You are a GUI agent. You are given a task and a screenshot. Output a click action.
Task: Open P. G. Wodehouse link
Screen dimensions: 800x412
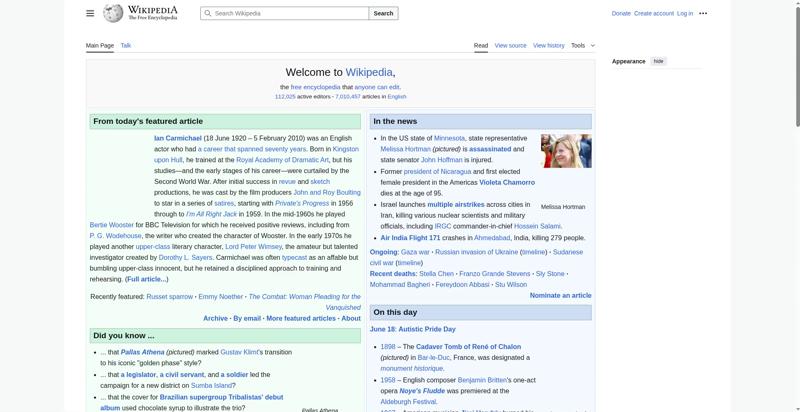pyautogui.click(x=115, y=236)
